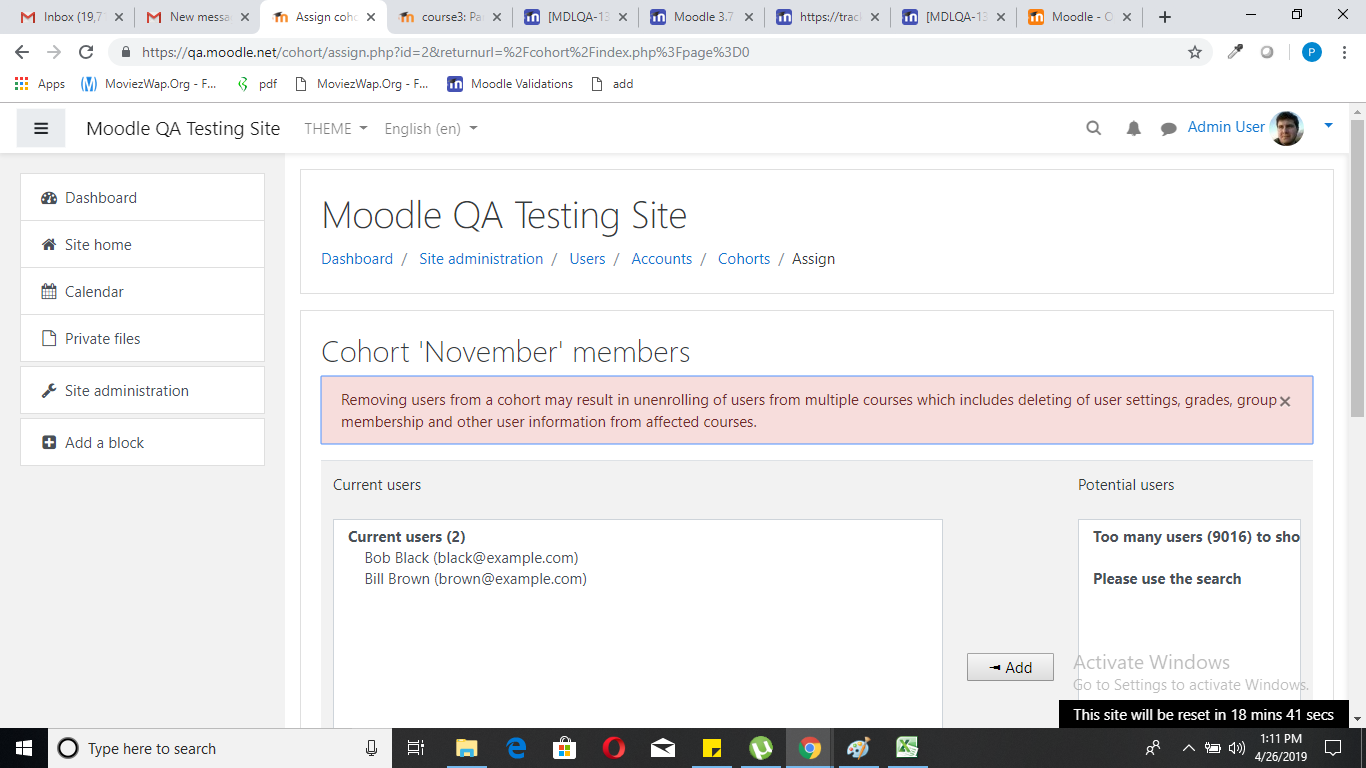Viewport: 1366px width, 768px height.
Task: Switch to the course3 browser tab
Action: coord(449,17)
